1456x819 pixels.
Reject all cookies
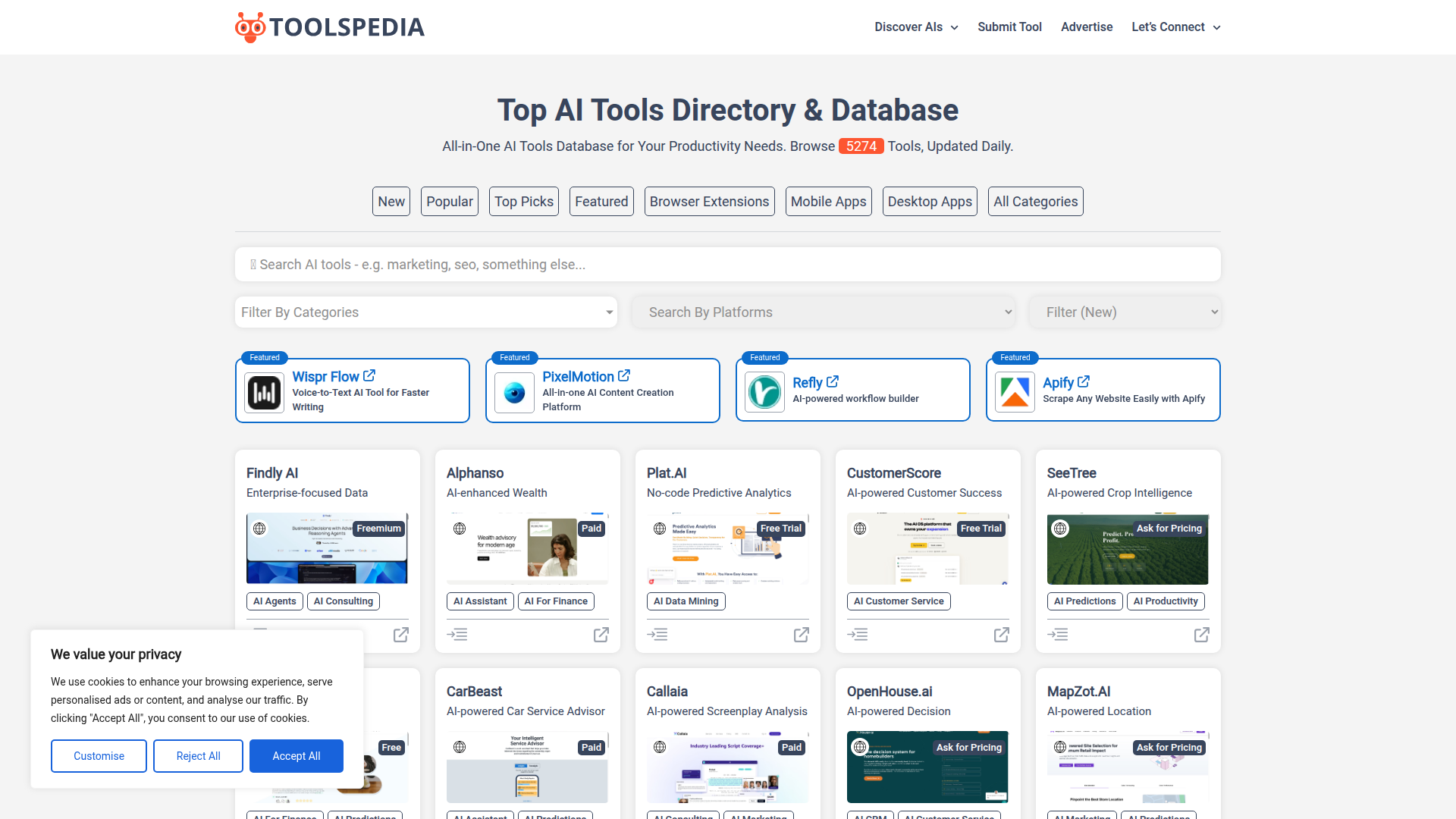coord(199,756)
